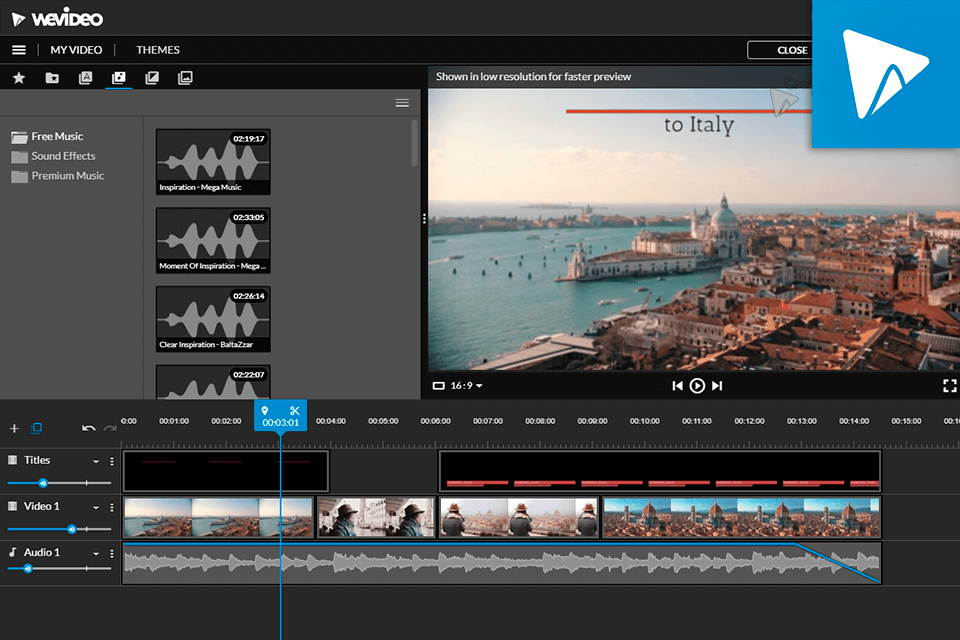The image size is (960, 640).
Task: Open the transitions tab
Action: (x=152, y=78)
